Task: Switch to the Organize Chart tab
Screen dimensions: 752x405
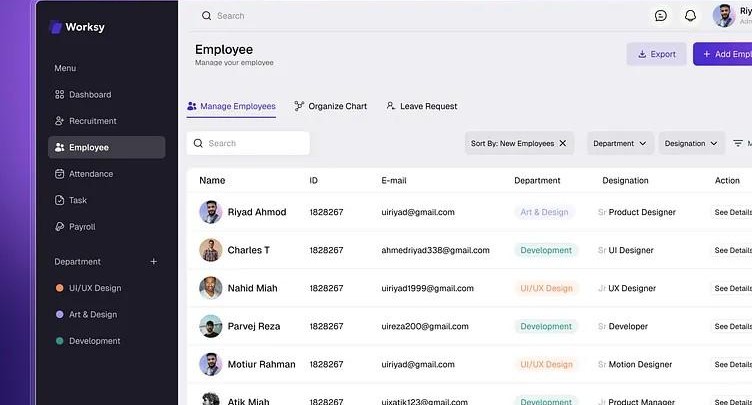Action: [x=331, y=106]
